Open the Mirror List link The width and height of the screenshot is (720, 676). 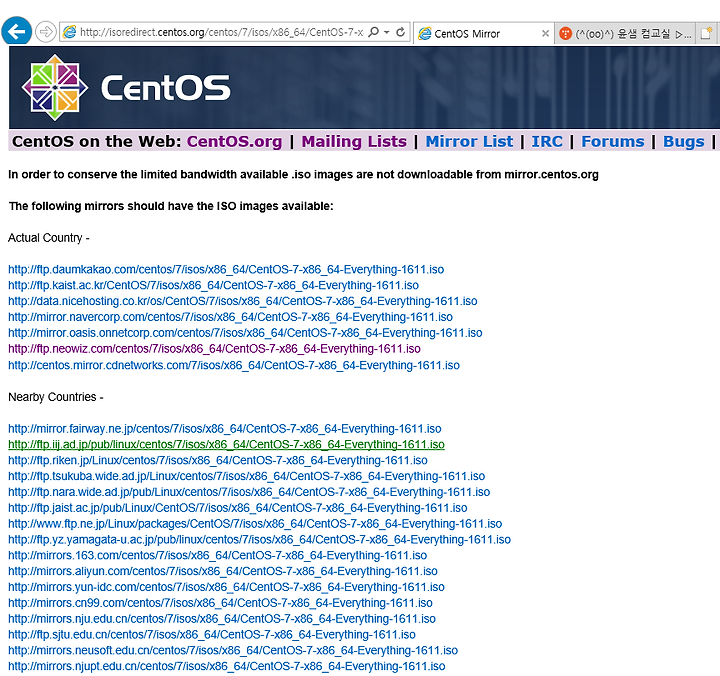[469, 141]
